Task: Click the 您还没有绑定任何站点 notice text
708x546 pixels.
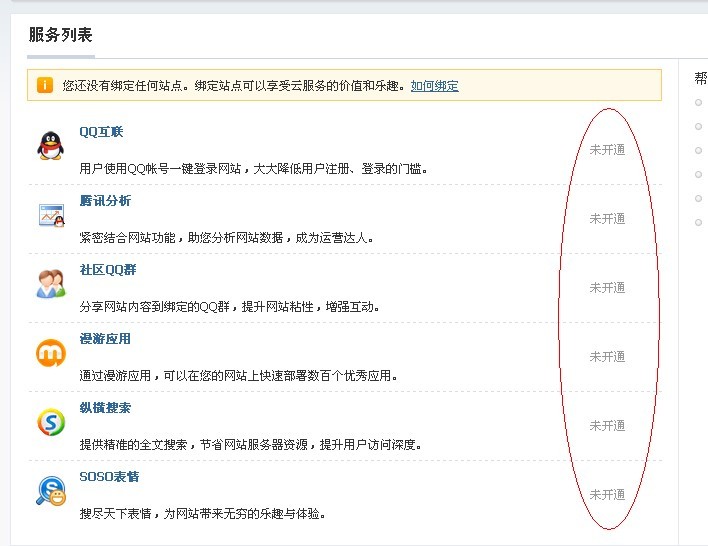Action: pyautogui.click(x=233, y=85)
